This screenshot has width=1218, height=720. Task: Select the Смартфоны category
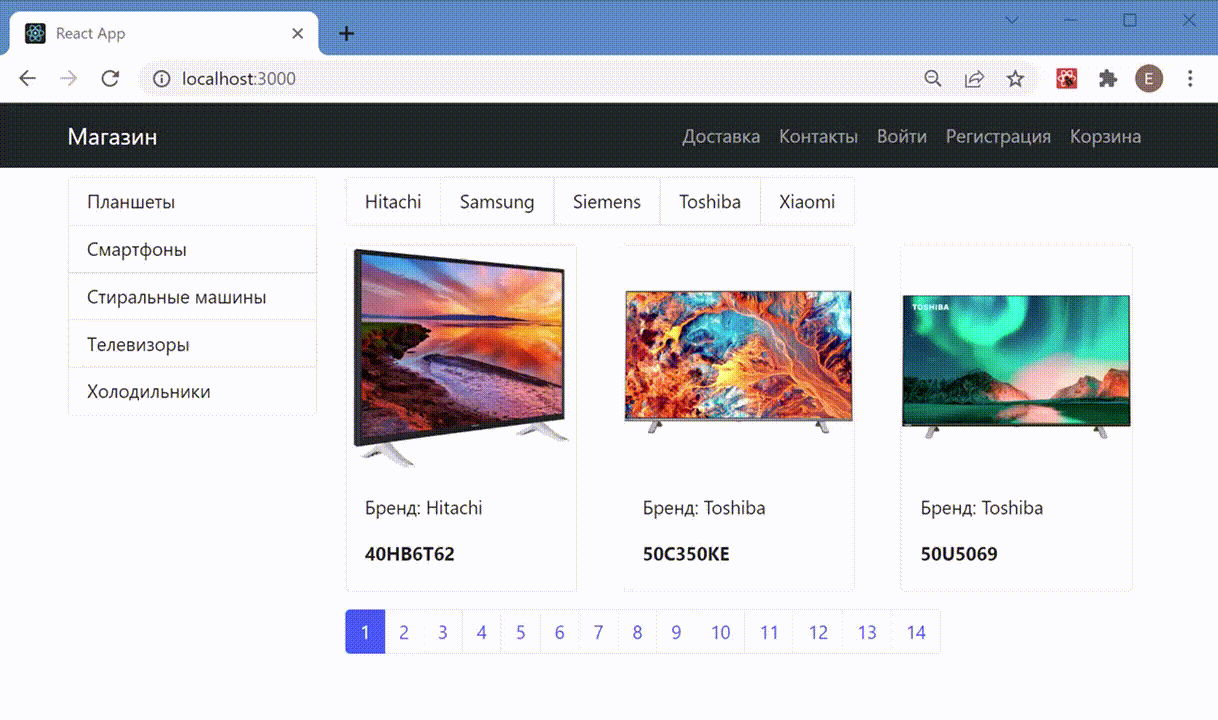[192, 249]
